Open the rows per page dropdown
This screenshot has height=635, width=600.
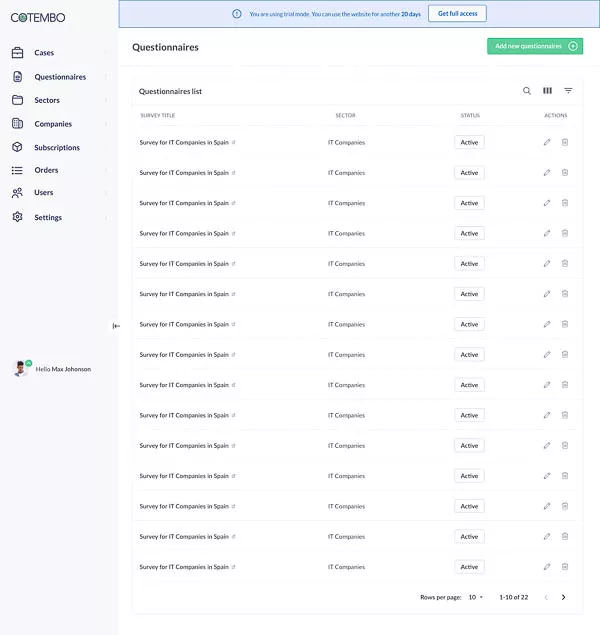[x=476, y=597]
